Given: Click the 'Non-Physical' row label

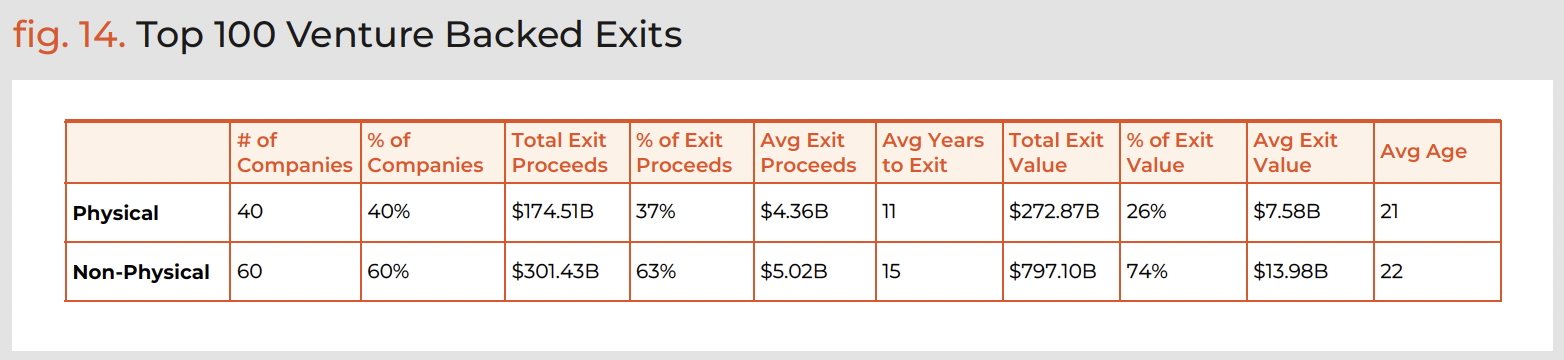Looking at the screenshot, I should point(141,272).
